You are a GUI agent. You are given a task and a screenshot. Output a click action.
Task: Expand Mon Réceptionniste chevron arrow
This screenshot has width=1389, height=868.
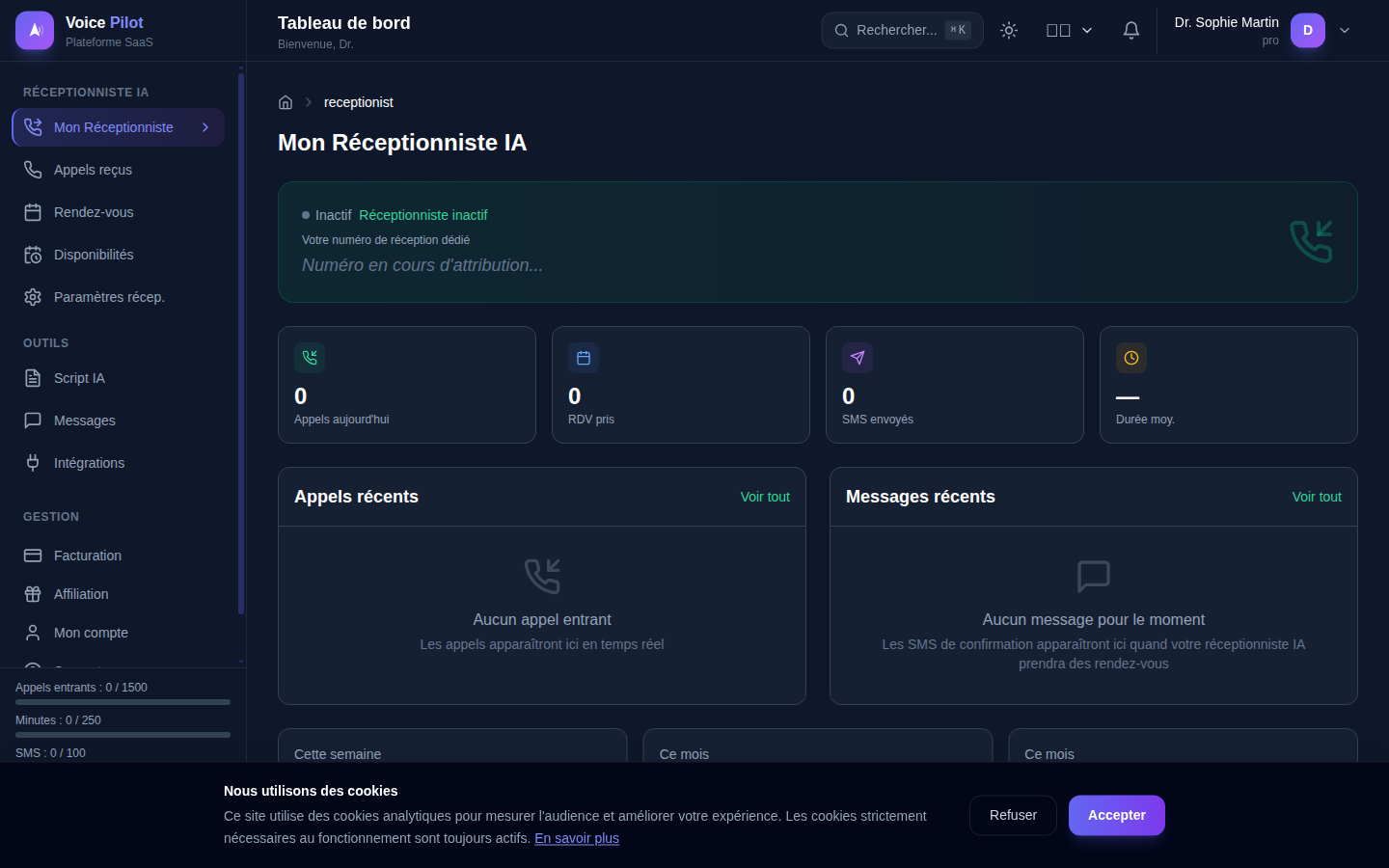coord(205,127)
